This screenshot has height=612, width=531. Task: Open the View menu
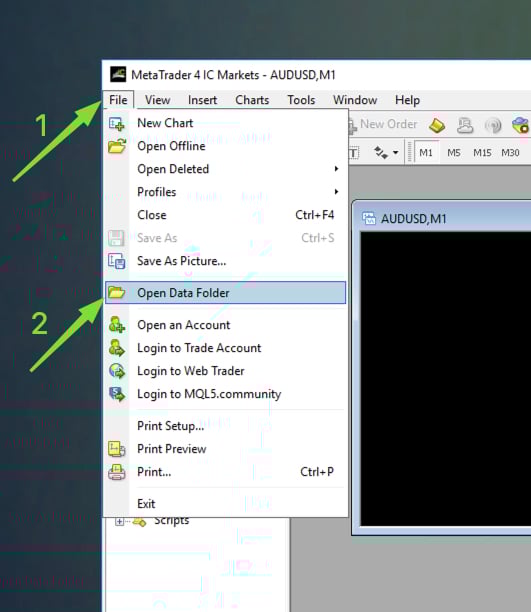(x=157, y=100)
